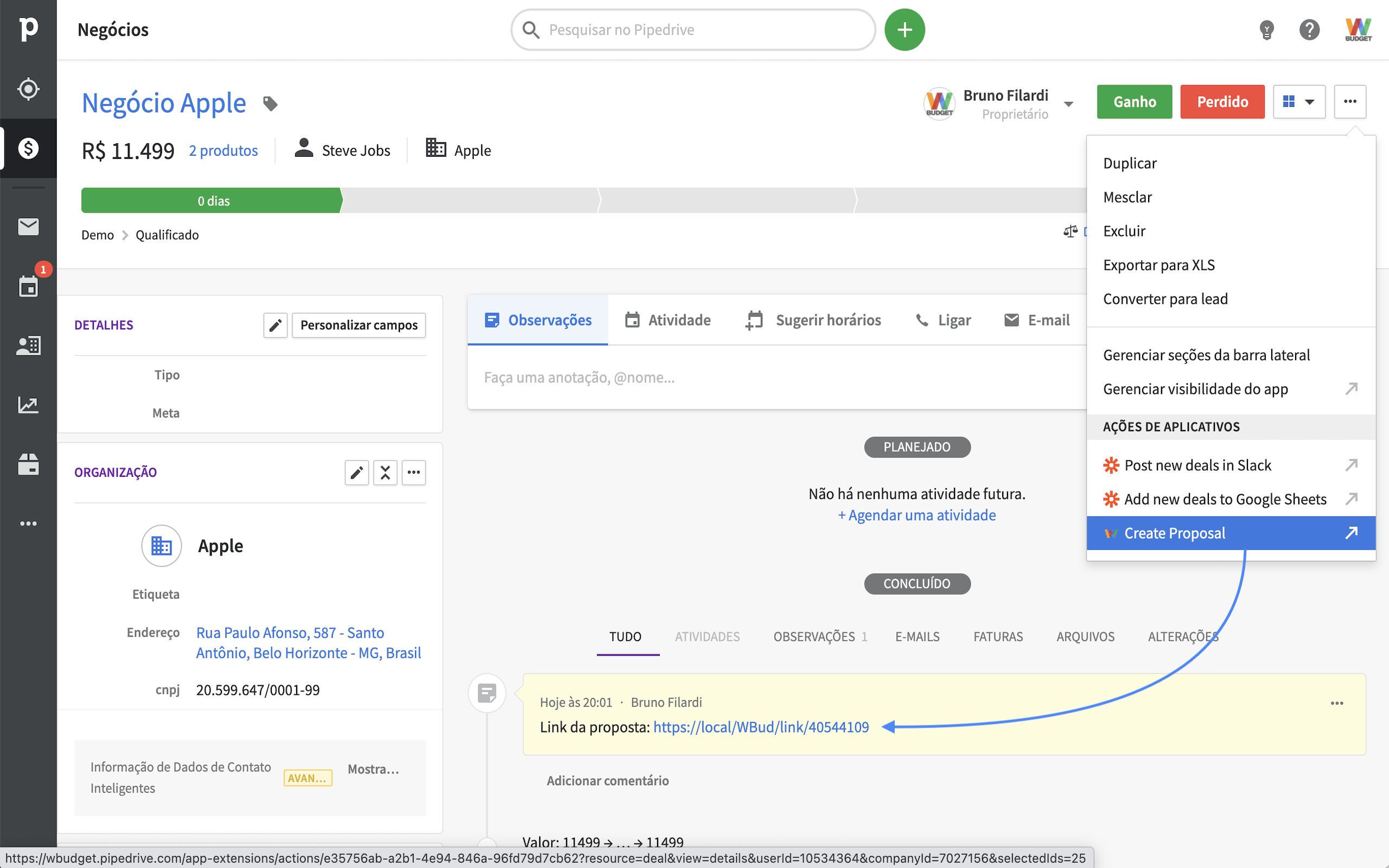1389x868 pixels.
Task: Click the note timeline icon
Action: click(487, 693)
